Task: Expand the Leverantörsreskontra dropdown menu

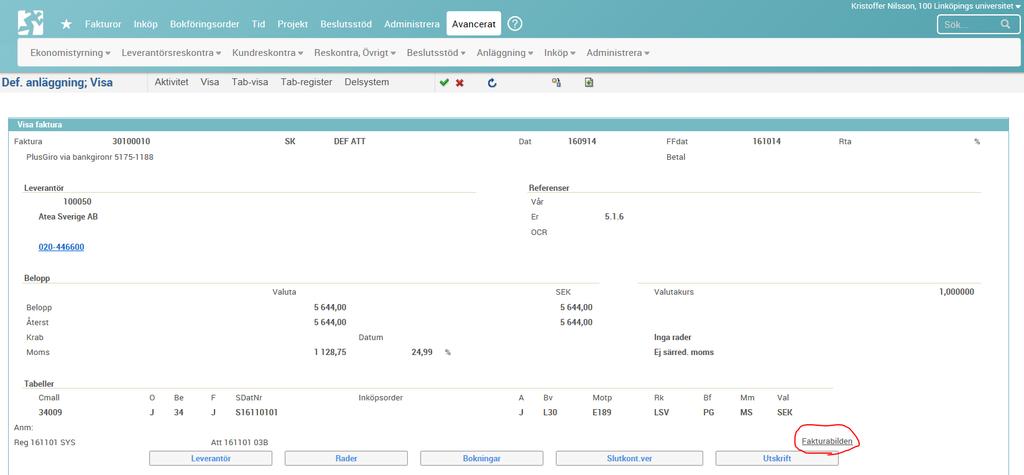Action: point(171,53)
